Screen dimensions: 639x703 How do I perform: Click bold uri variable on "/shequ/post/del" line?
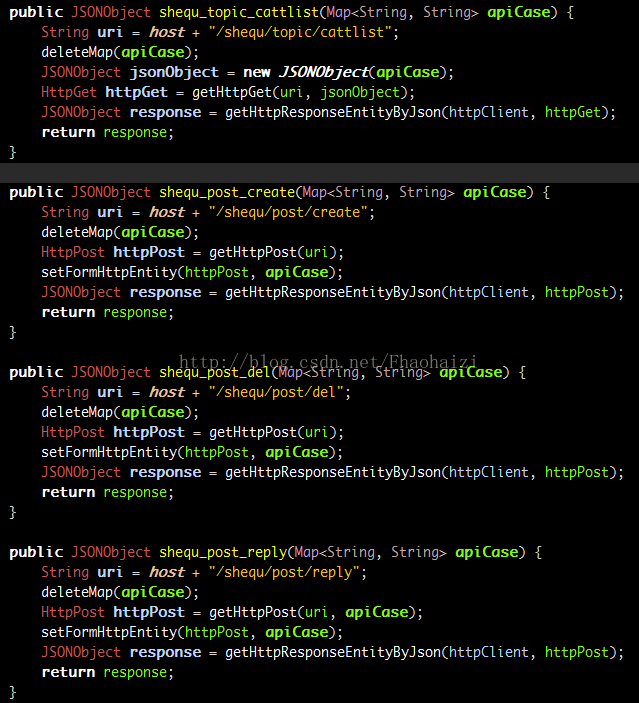pyautogui.click(x=110, y=392)
